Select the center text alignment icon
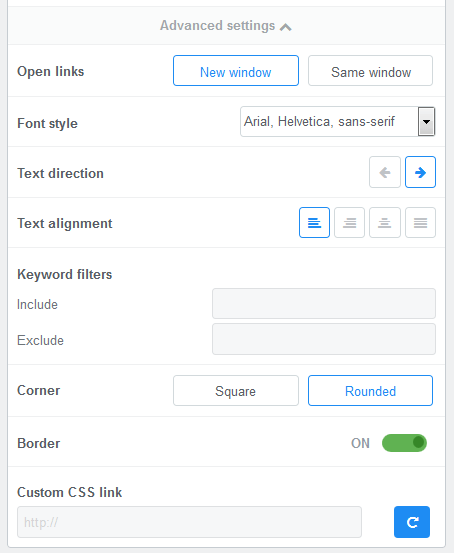The height and width of the screenshot is (553, 454). pos(385,223)
